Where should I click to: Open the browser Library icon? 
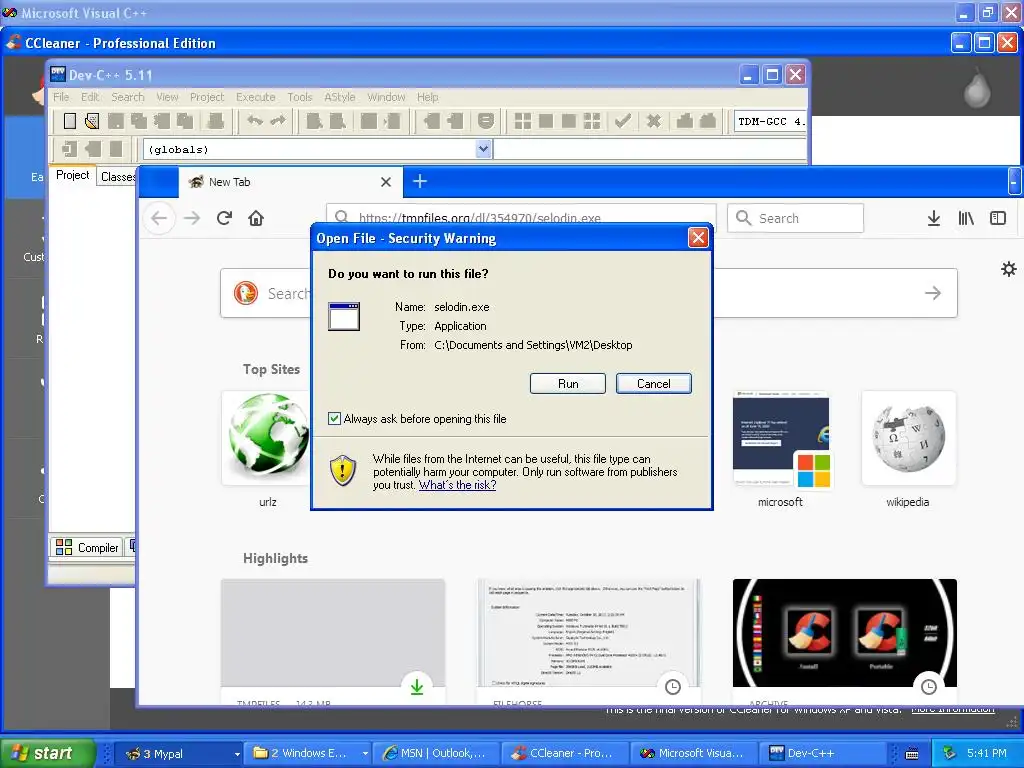pyautogui.click(x=966, y=218)
